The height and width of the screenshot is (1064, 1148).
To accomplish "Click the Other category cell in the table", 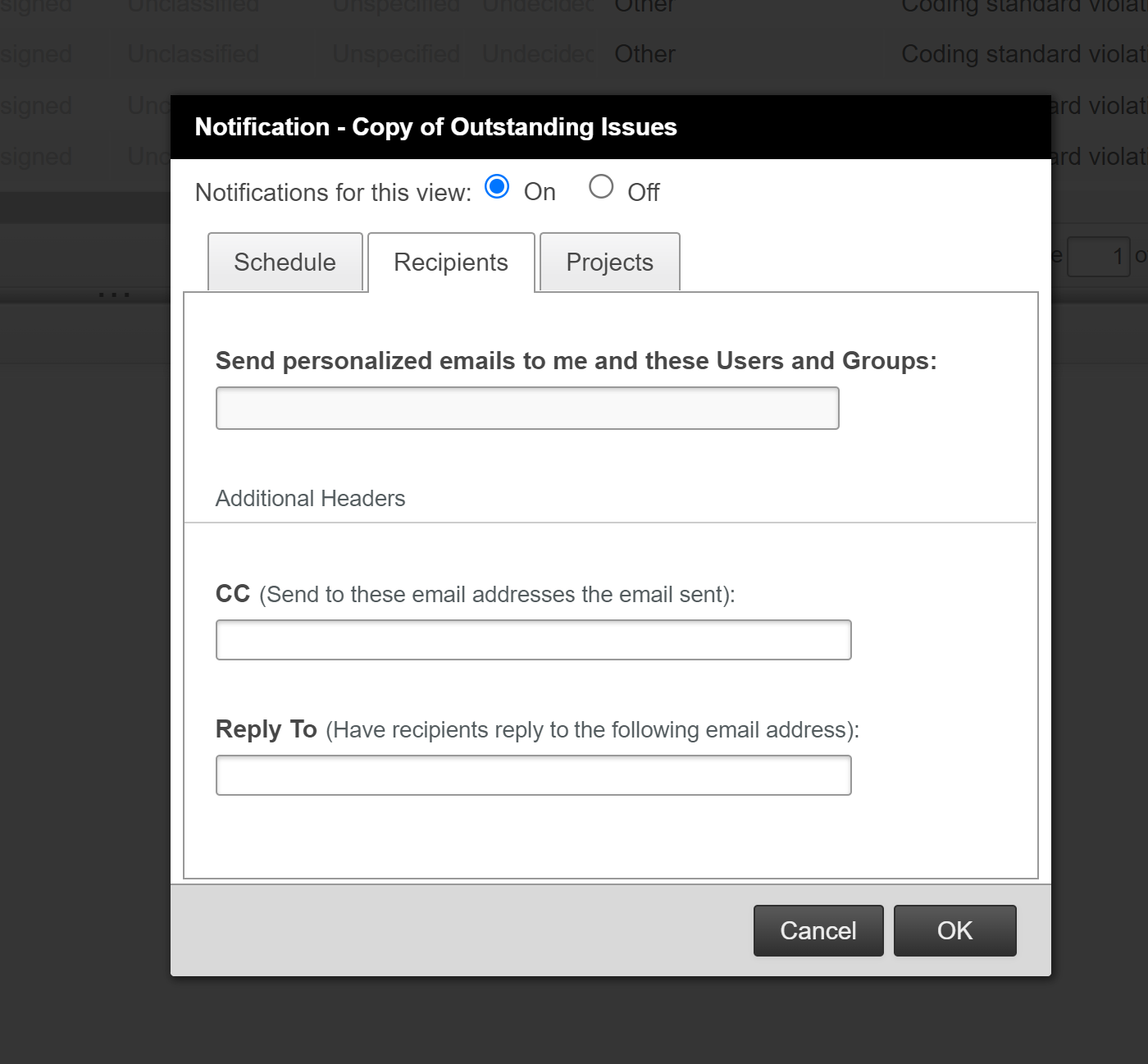I will [645, 53].
